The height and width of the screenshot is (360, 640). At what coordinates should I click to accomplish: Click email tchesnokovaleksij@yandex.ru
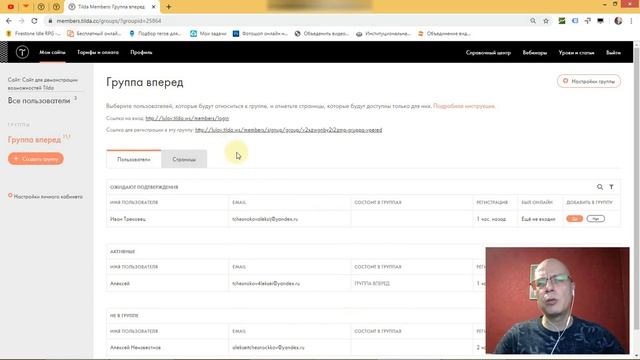point(265,219)
